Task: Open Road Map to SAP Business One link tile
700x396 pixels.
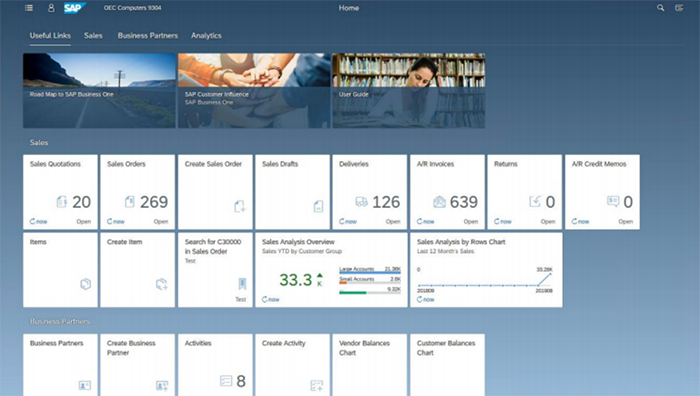Action: pos(99,91)
